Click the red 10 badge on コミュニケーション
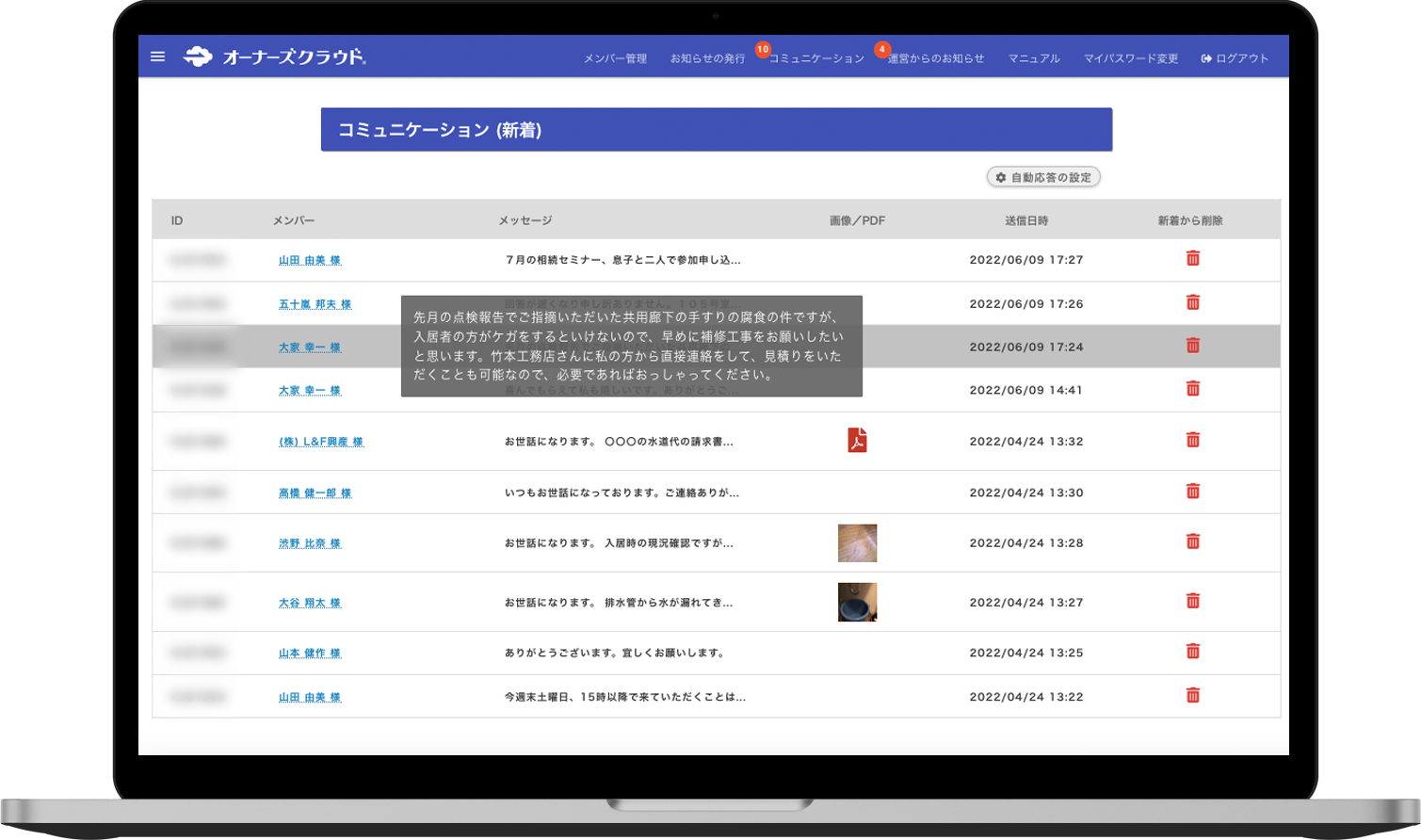Screen dimensions: 1421x840 [x=763, y=50]
